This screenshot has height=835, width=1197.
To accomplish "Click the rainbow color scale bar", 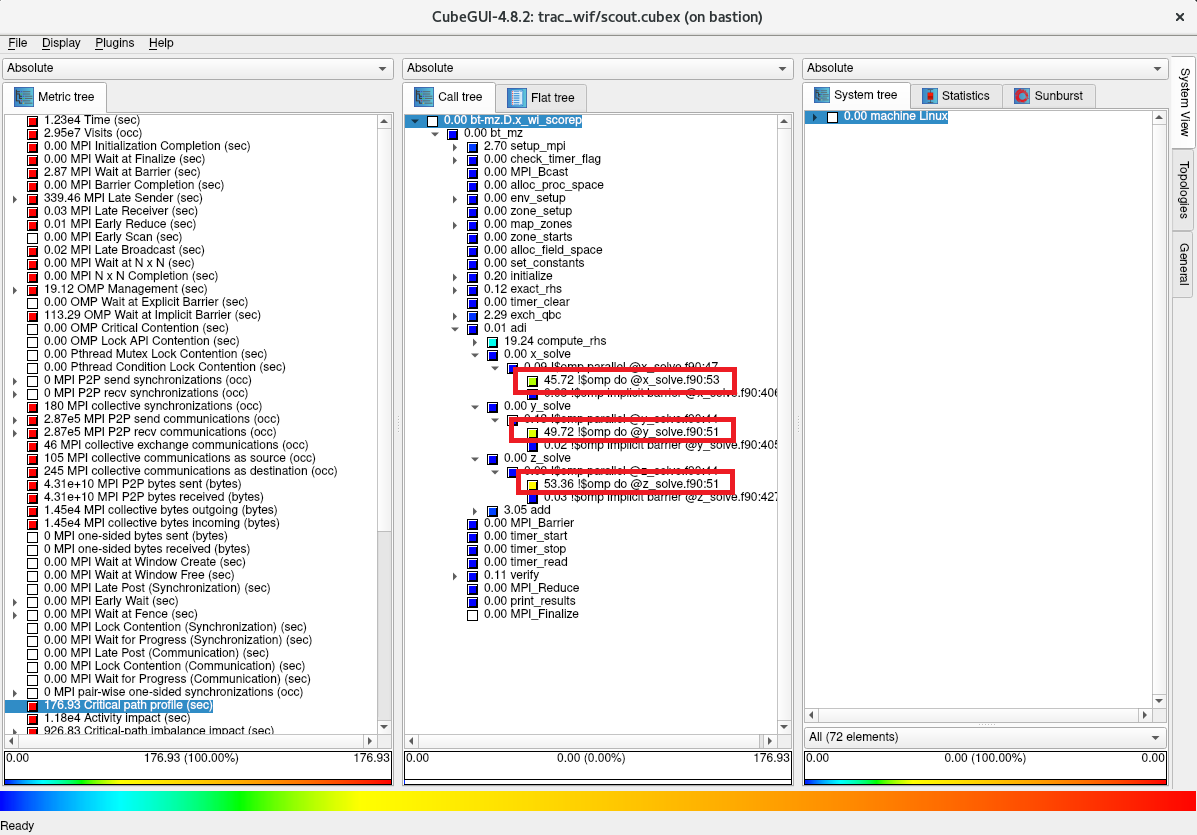I will pos(598,801).
